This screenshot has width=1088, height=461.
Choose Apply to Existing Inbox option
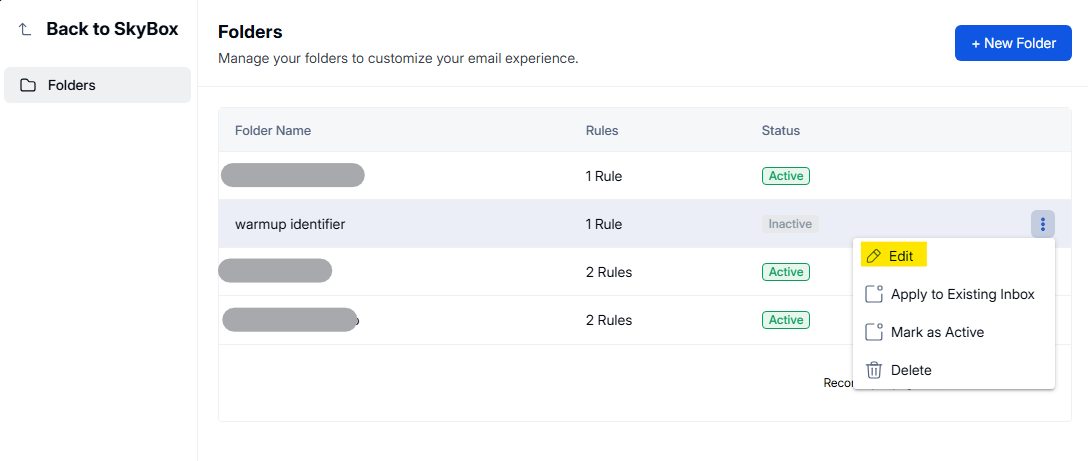tap(962, 294)
